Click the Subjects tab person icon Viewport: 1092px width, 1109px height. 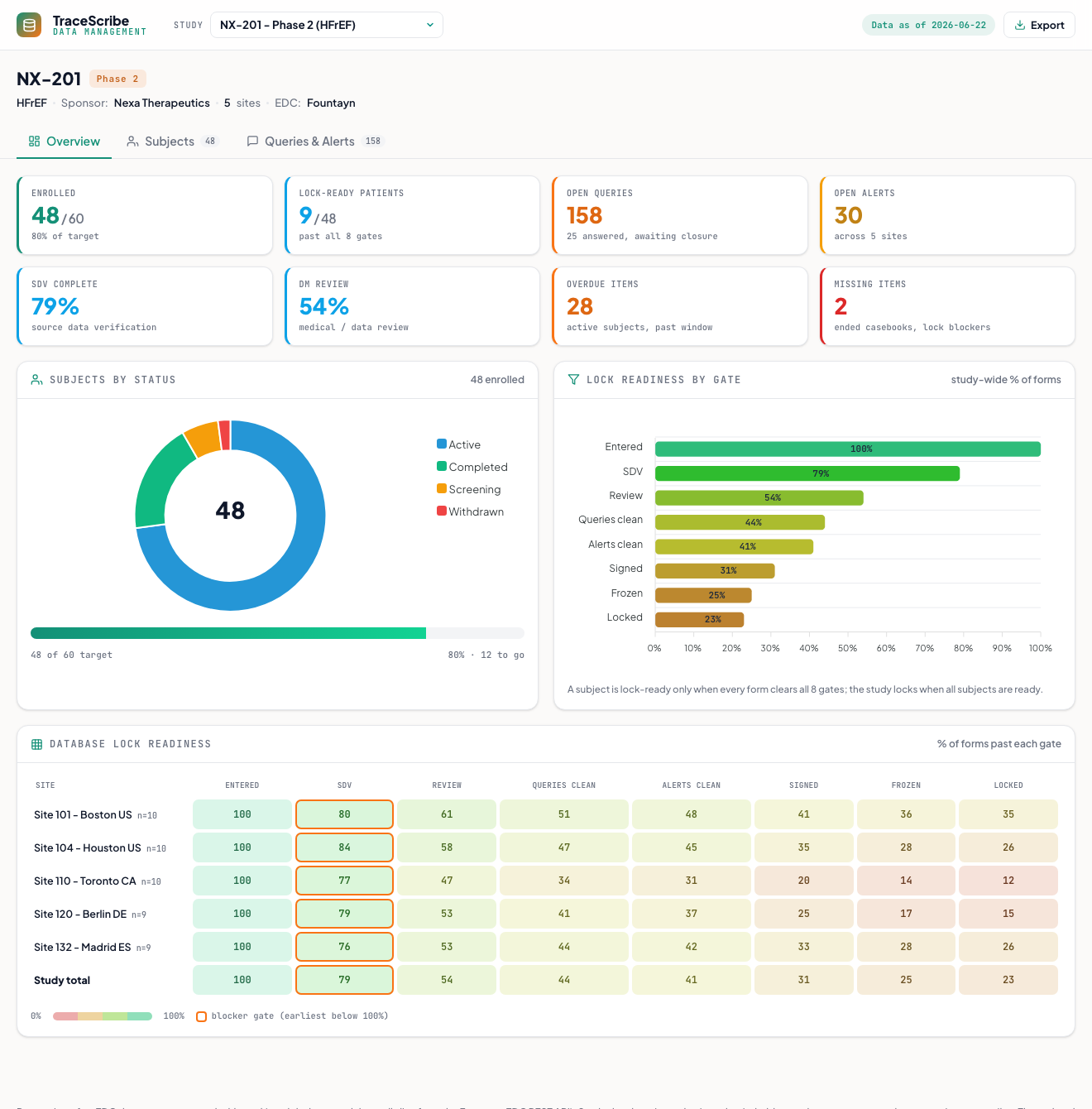coord(132,142)
